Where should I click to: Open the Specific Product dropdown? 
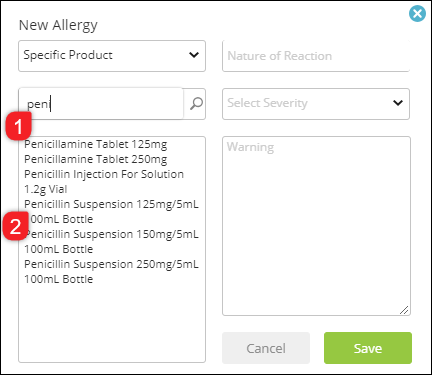coord(112,56)
